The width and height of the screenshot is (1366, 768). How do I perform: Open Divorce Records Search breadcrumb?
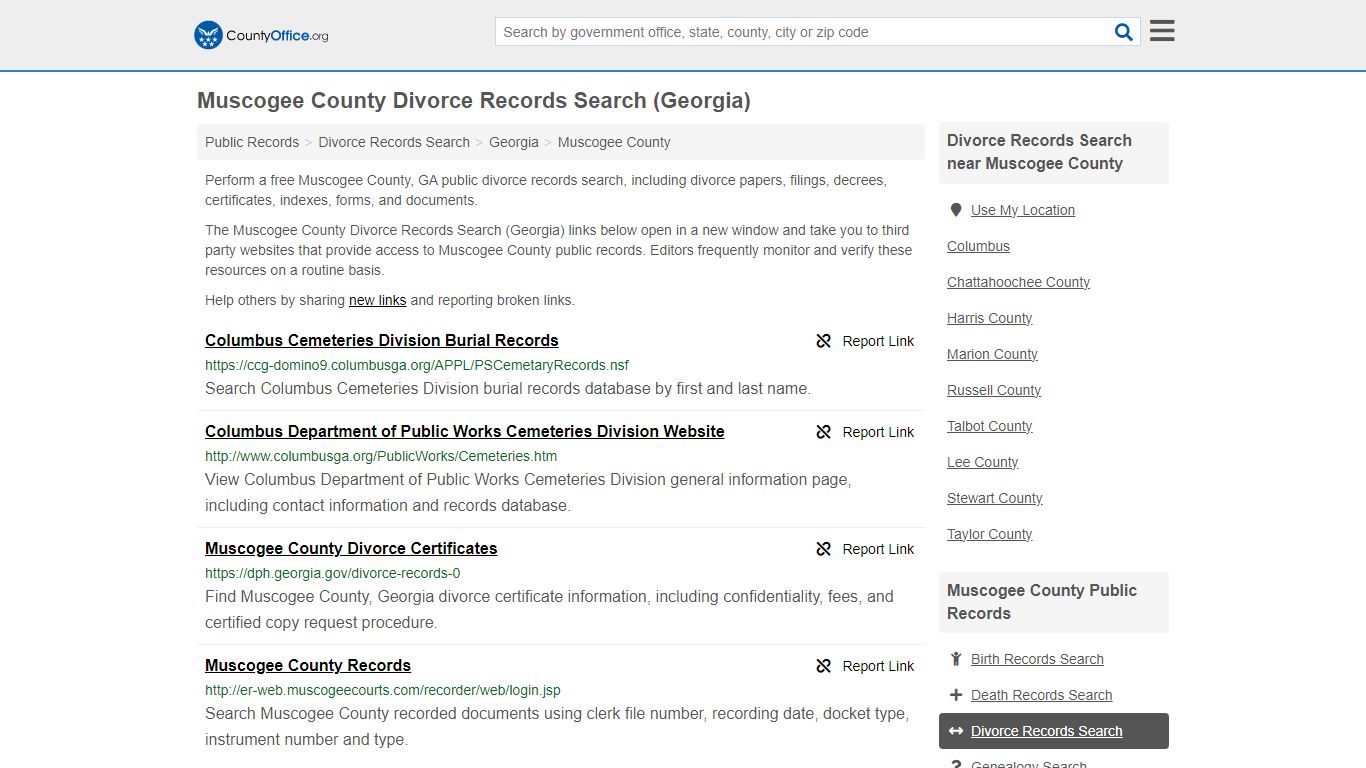(394, 142)
